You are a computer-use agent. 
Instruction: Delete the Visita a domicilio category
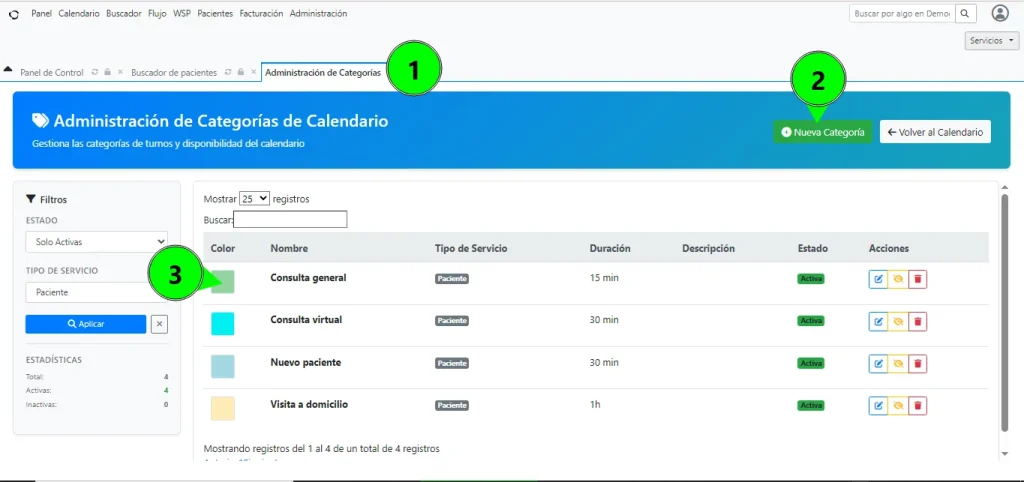coord(918,406)
